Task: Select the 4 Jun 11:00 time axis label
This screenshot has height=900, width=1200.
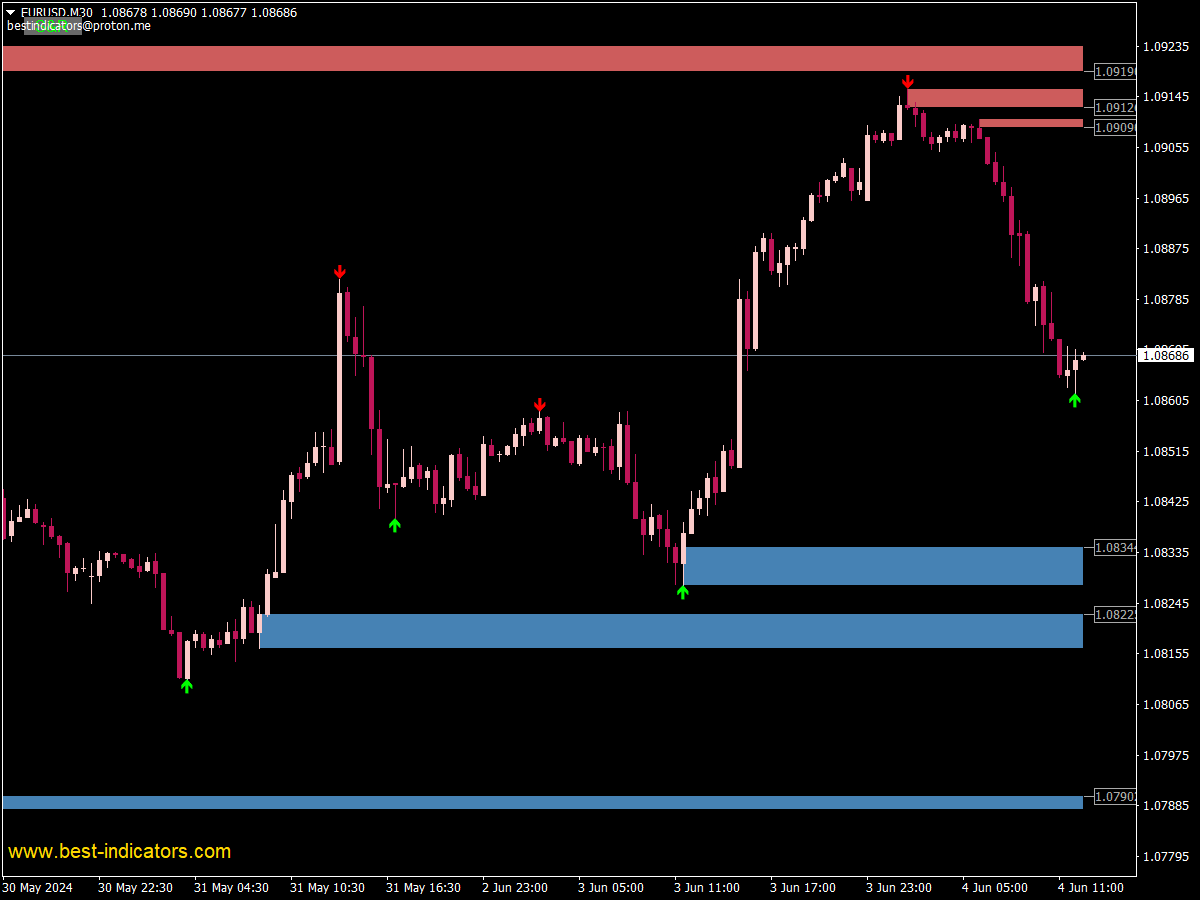Action: coord(1092,887)
